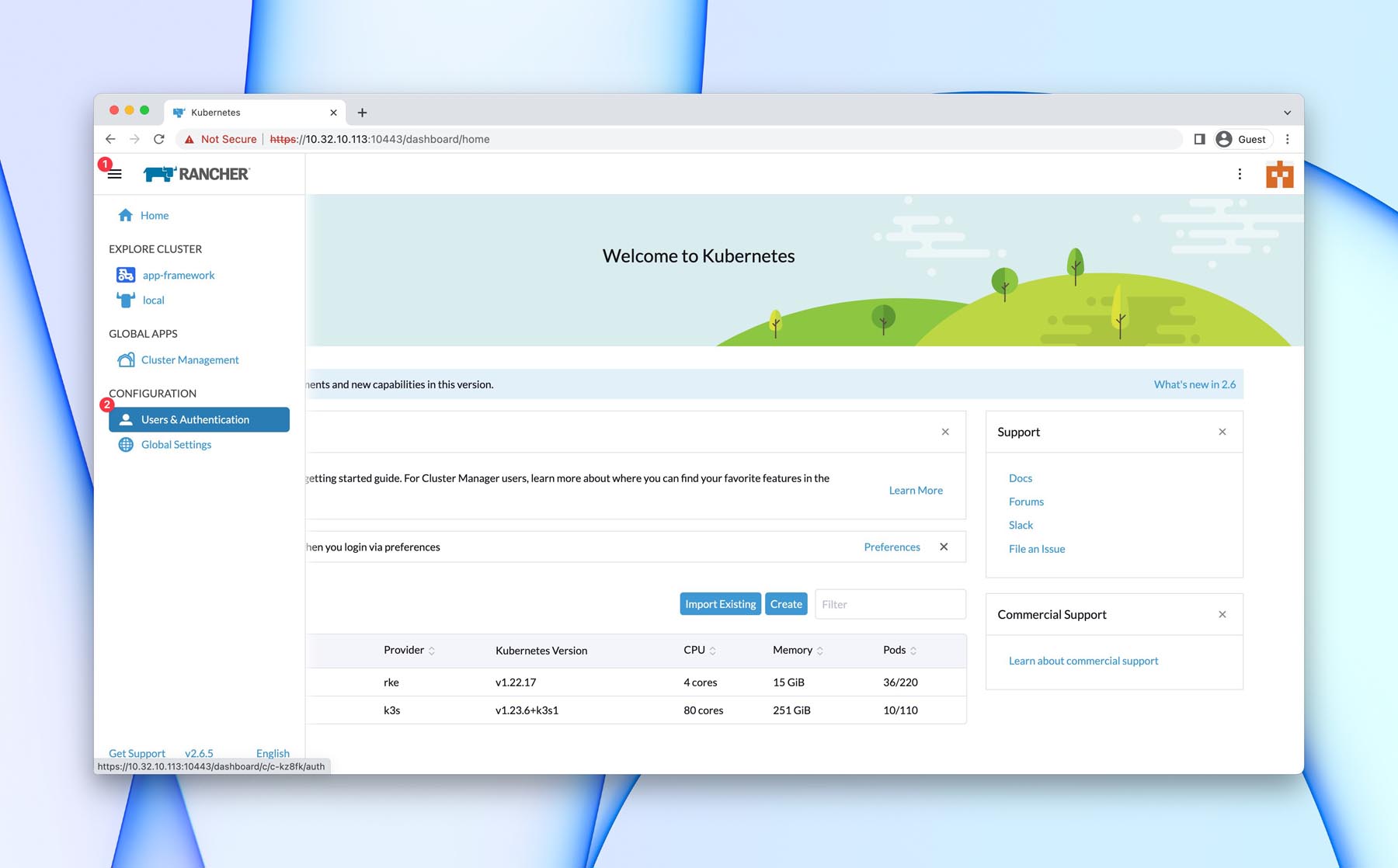Open the Docs support link
This screenshot has height=868, width=1398.
(x=1021, y=478)
